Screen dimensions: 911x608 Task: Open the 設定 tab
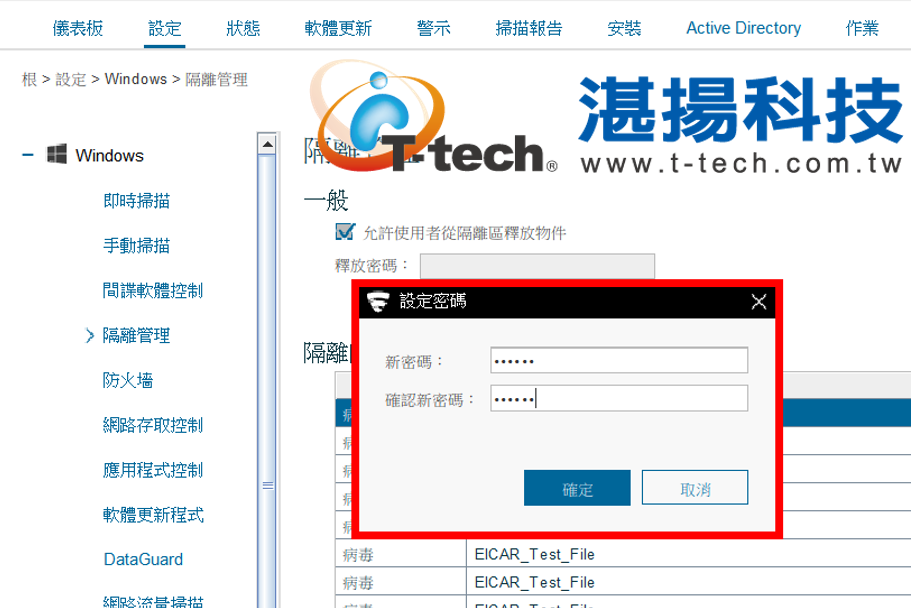(x=165, y=28)
